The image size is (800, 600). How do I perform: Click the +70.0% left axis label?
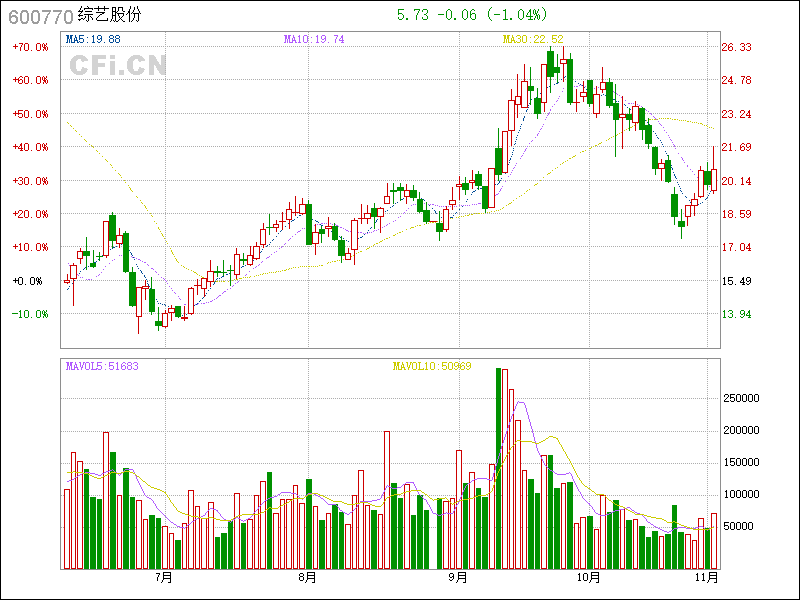point(30,47)
